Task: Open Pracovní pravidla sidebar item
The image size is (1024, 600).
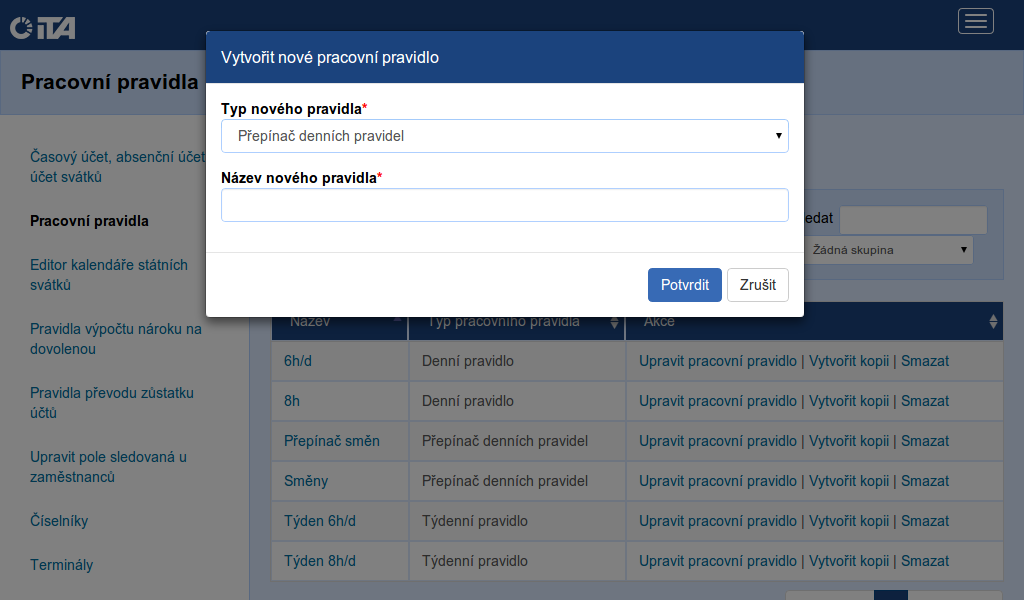Action: (x=89, y=221)
